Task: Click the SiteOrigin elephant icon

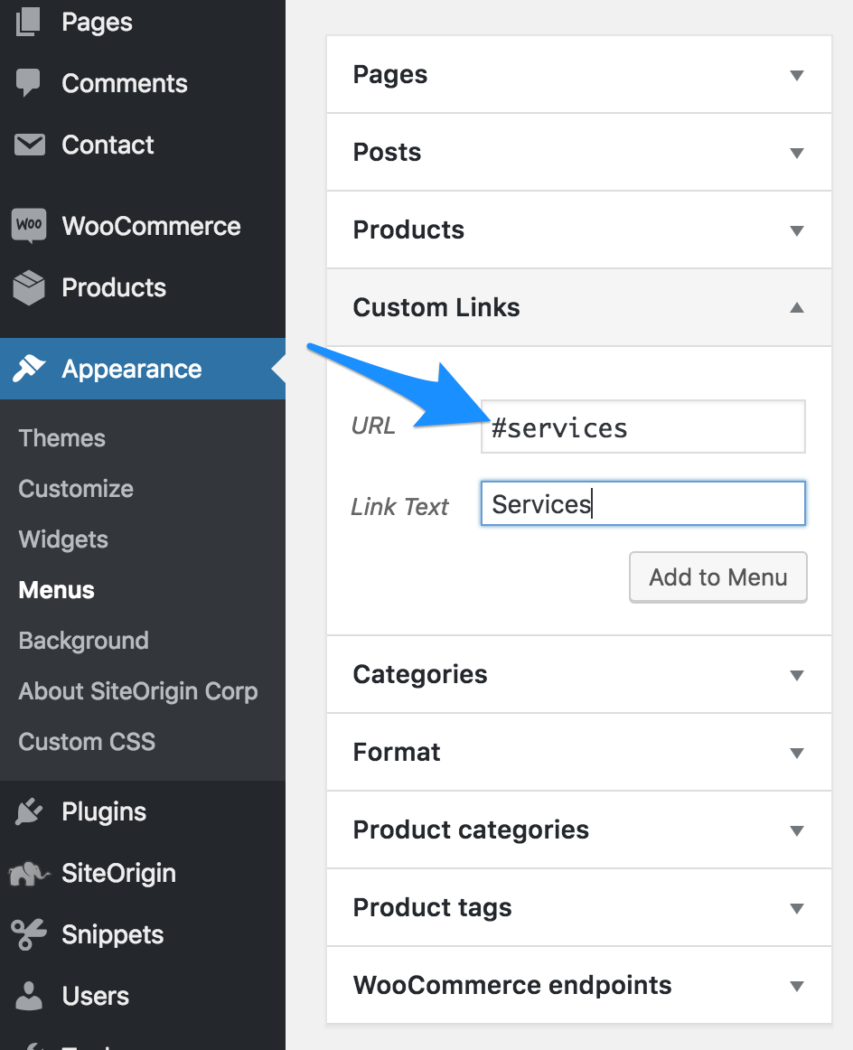Action: pos(28,873)
